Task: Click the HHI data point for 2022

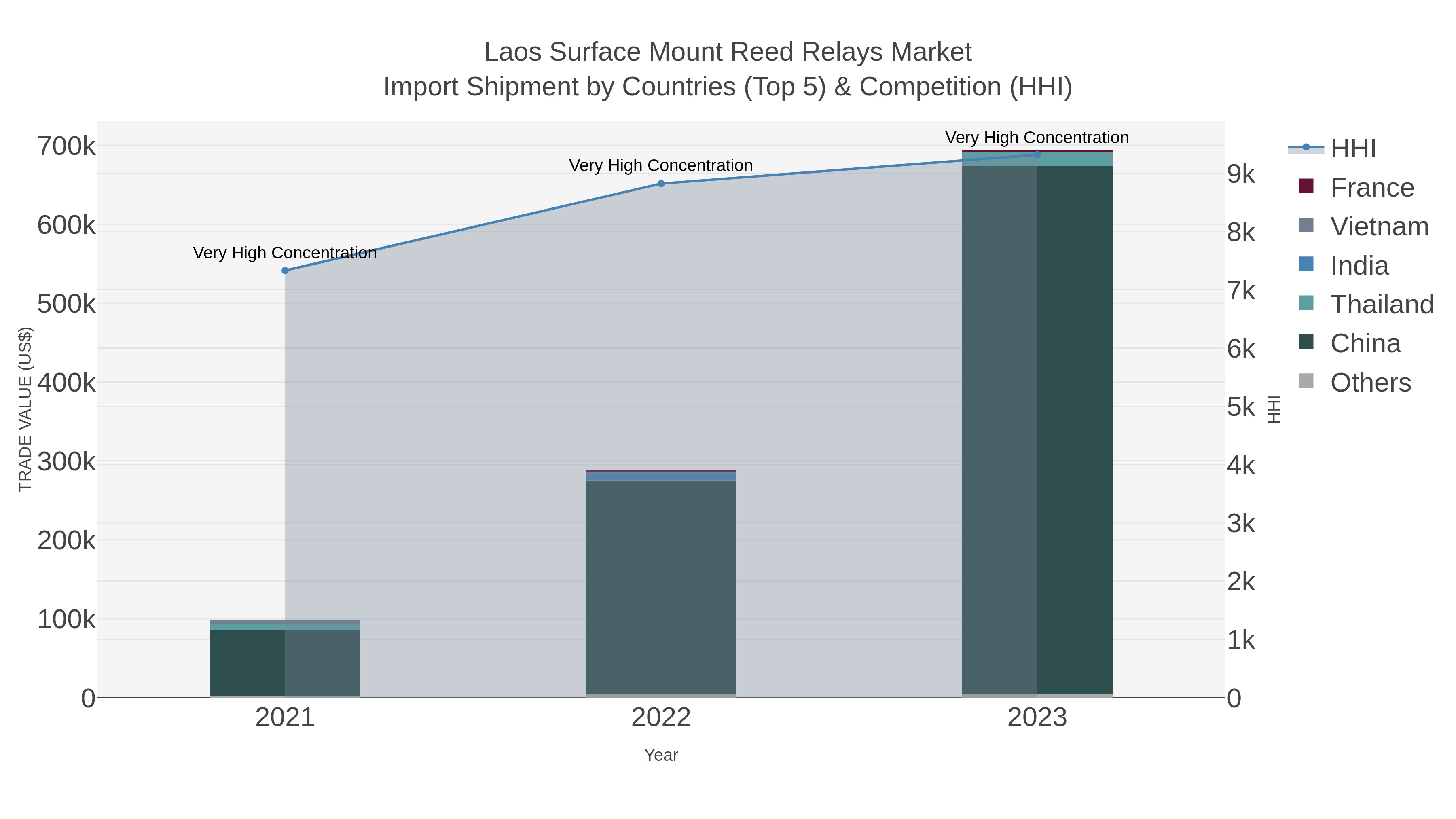Action: tap(661, 184)
